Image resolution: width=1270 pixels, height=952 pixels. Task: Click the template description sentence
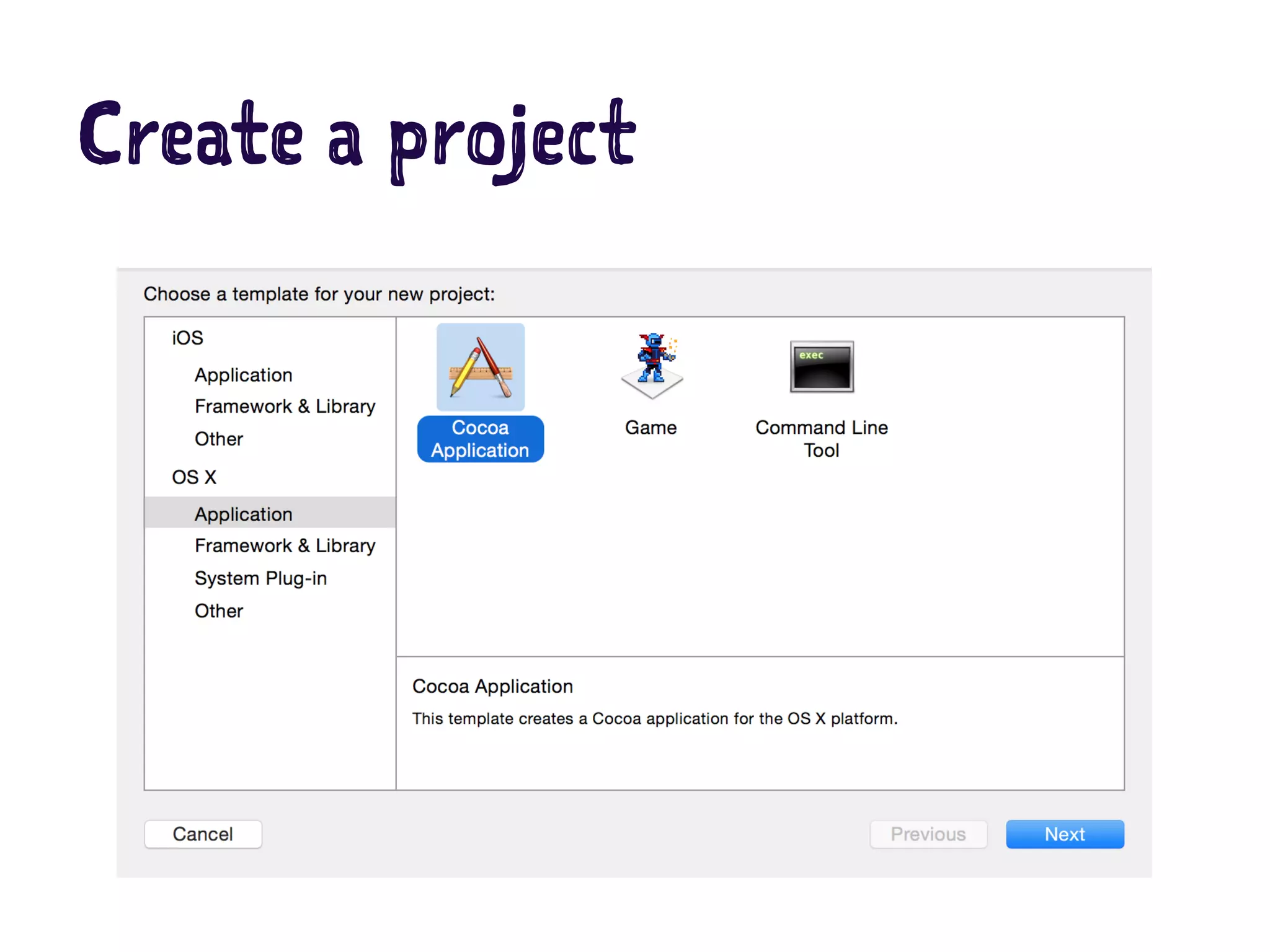(655, 719)
